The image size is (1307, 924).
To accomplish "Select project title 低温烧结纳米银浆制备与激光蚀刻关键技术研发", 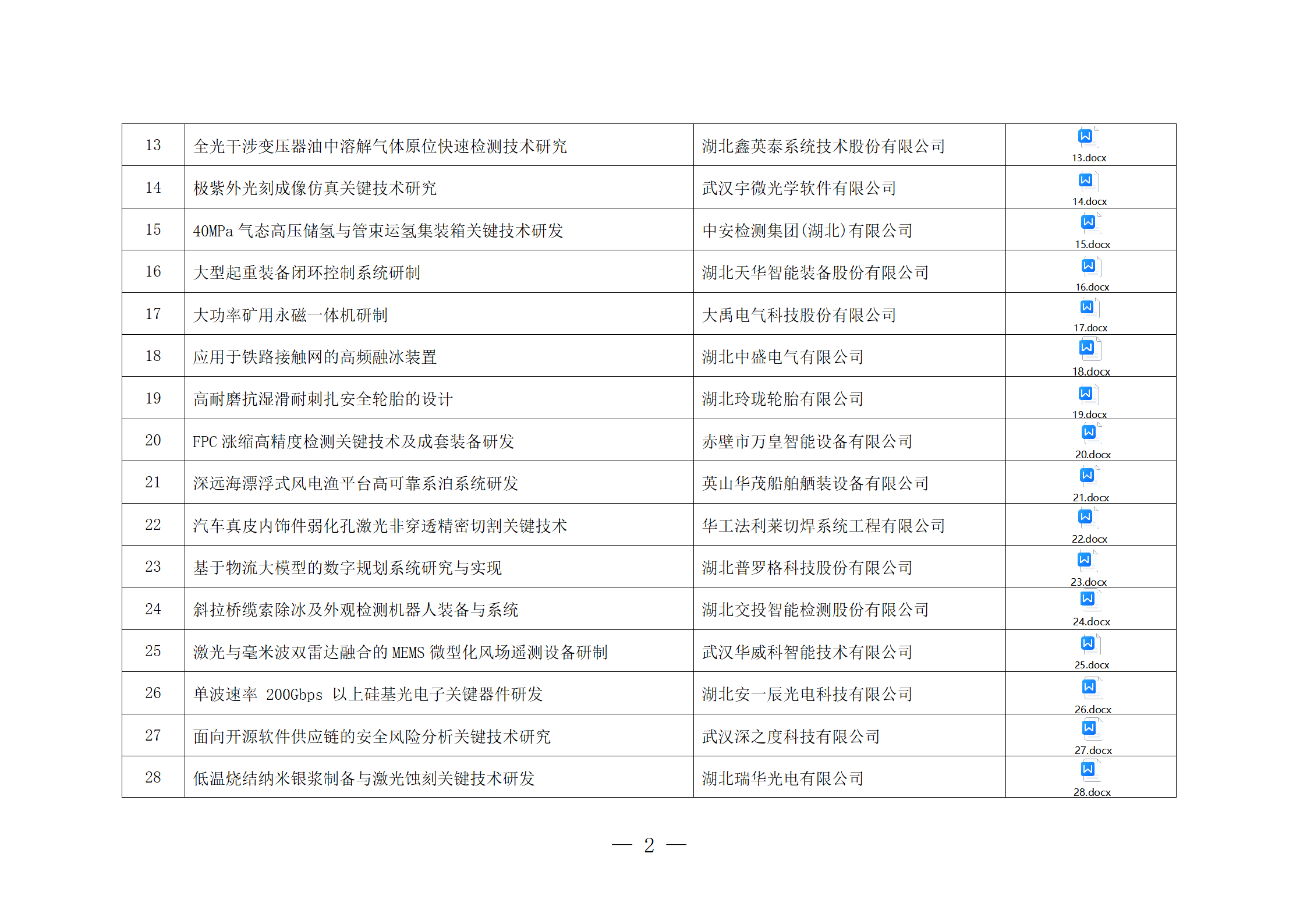I will click(x=363, y=778).
